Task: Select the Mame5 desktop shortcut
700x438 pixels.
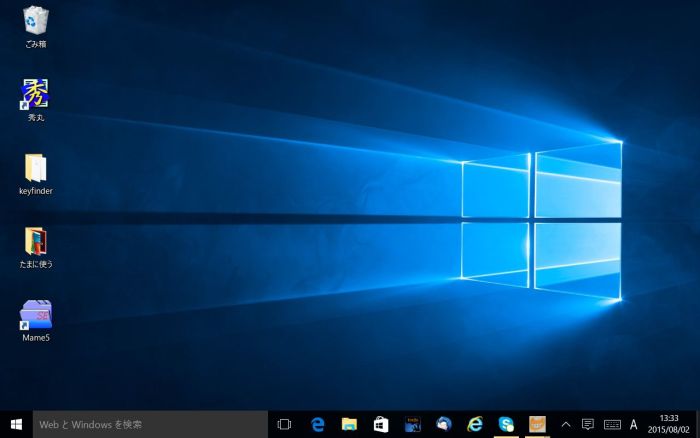Action: point(35,315)
